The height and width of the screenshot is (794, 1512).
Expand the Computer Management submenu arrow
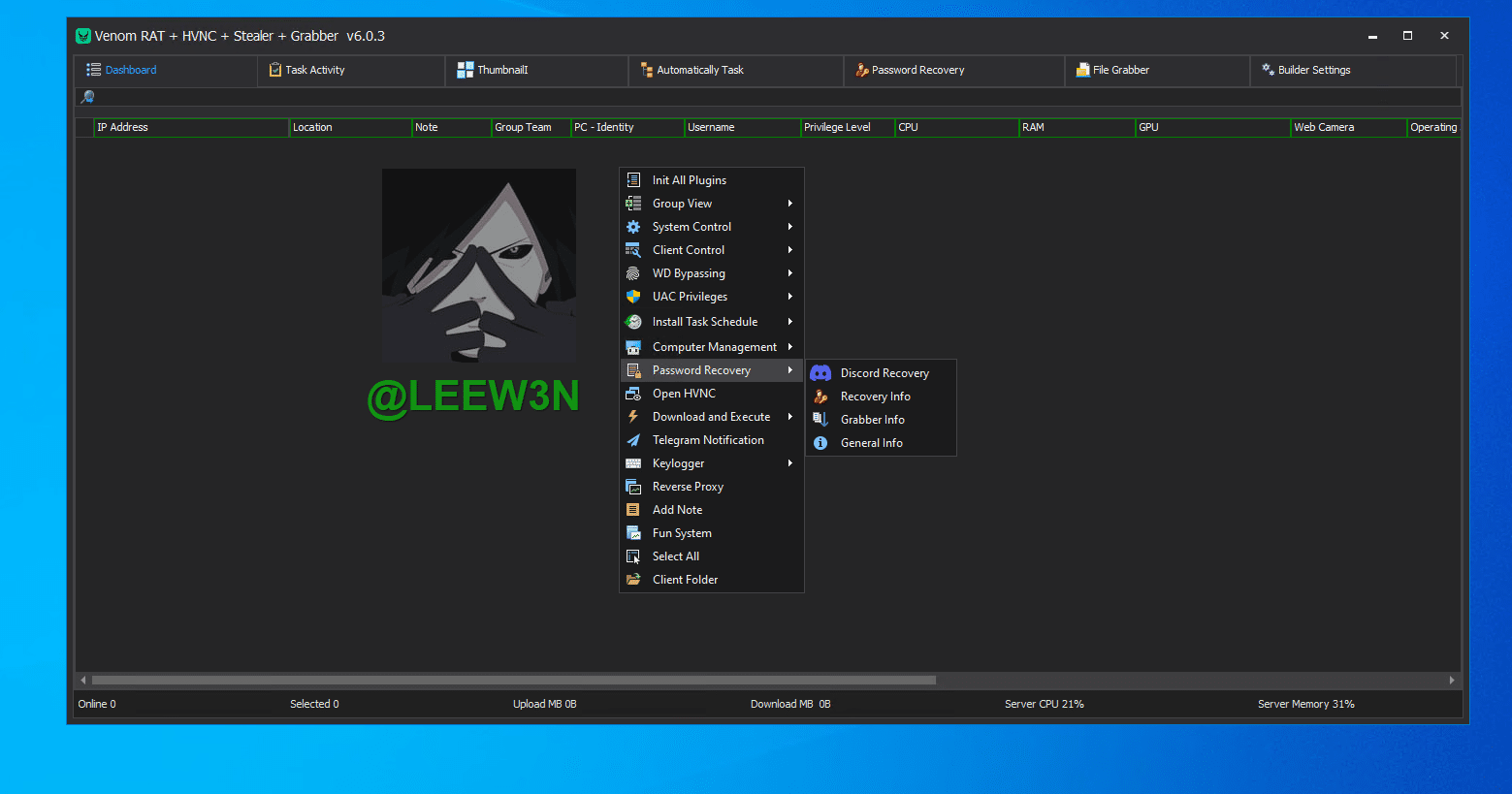pyautogui.click(x=790, y=347)
